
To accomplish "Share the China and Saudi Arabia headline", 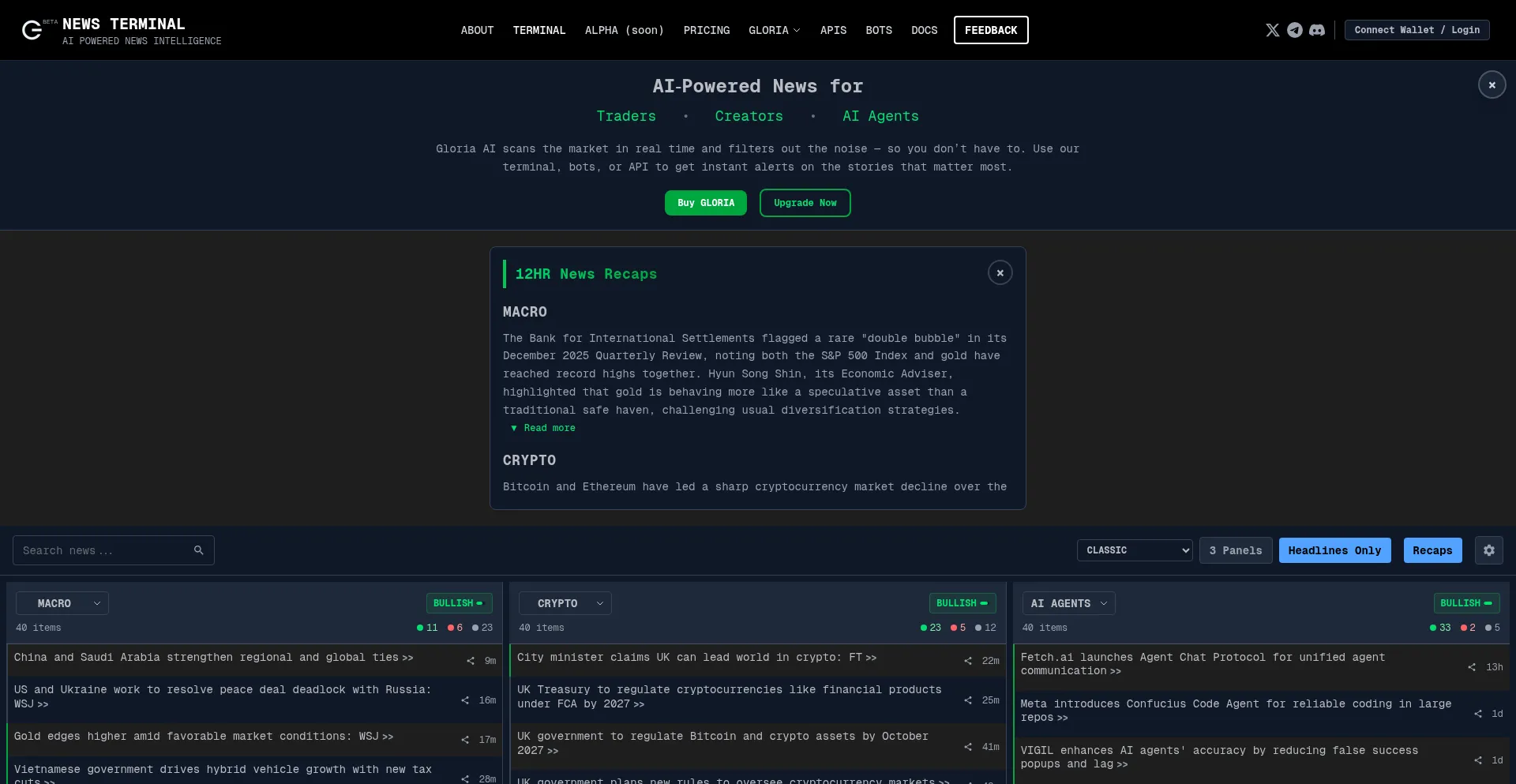I will (471, 661).
